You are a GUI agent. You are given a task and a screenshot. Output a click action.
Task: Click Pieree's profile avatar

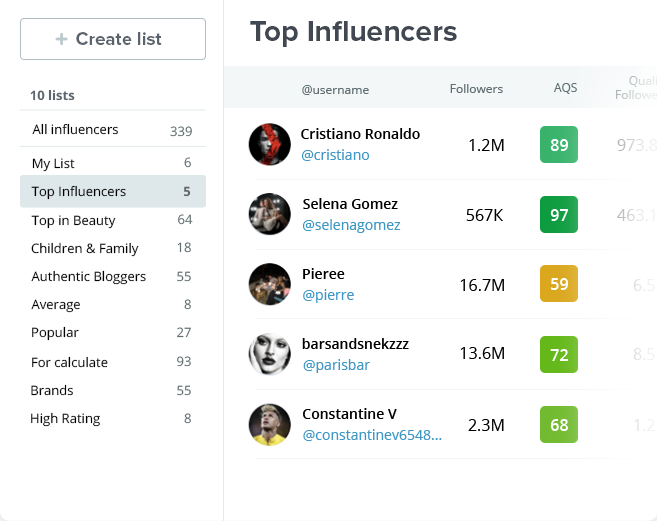(269, 284)
